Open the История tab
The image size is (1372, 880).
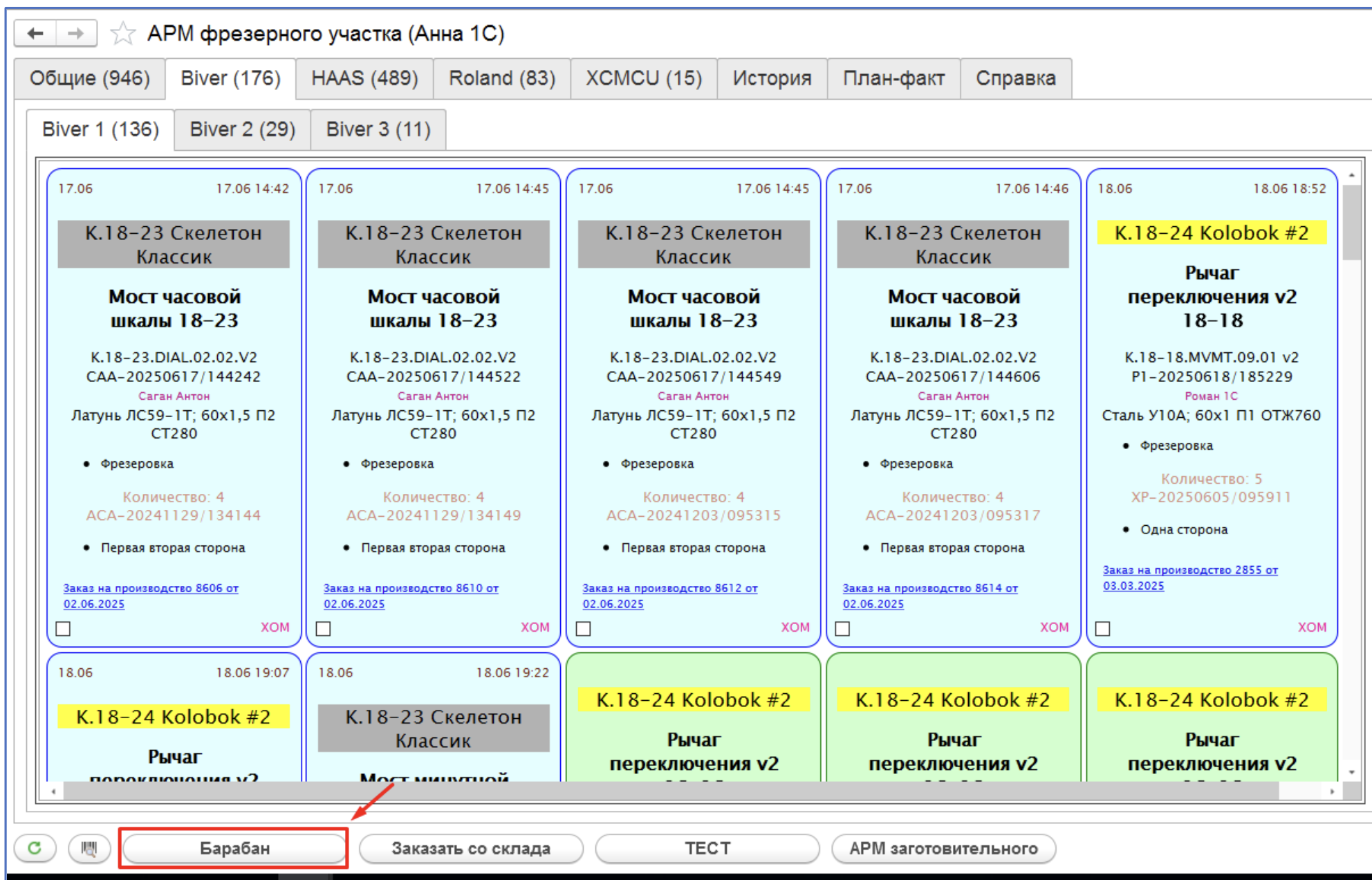(772, 78)
